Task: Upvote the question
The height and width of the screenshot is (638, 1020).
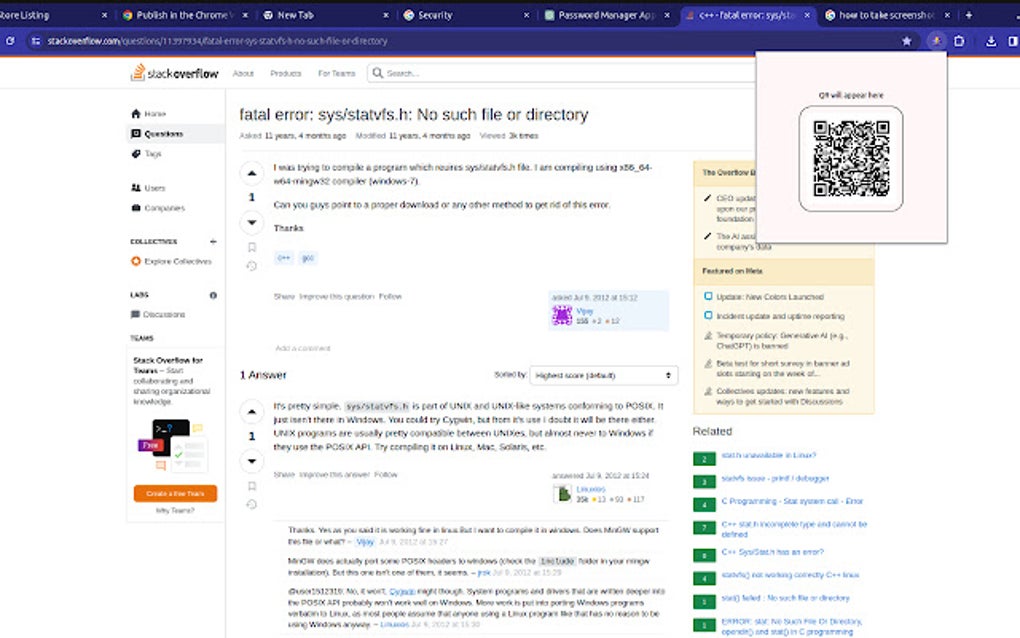Action: pos(252,172)
